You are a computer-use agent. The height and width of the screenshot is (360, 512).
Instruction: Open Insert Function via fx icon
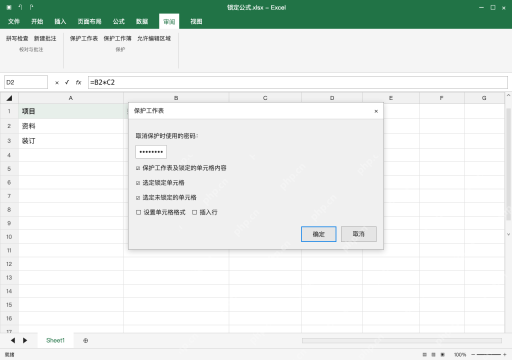[78, 82]
